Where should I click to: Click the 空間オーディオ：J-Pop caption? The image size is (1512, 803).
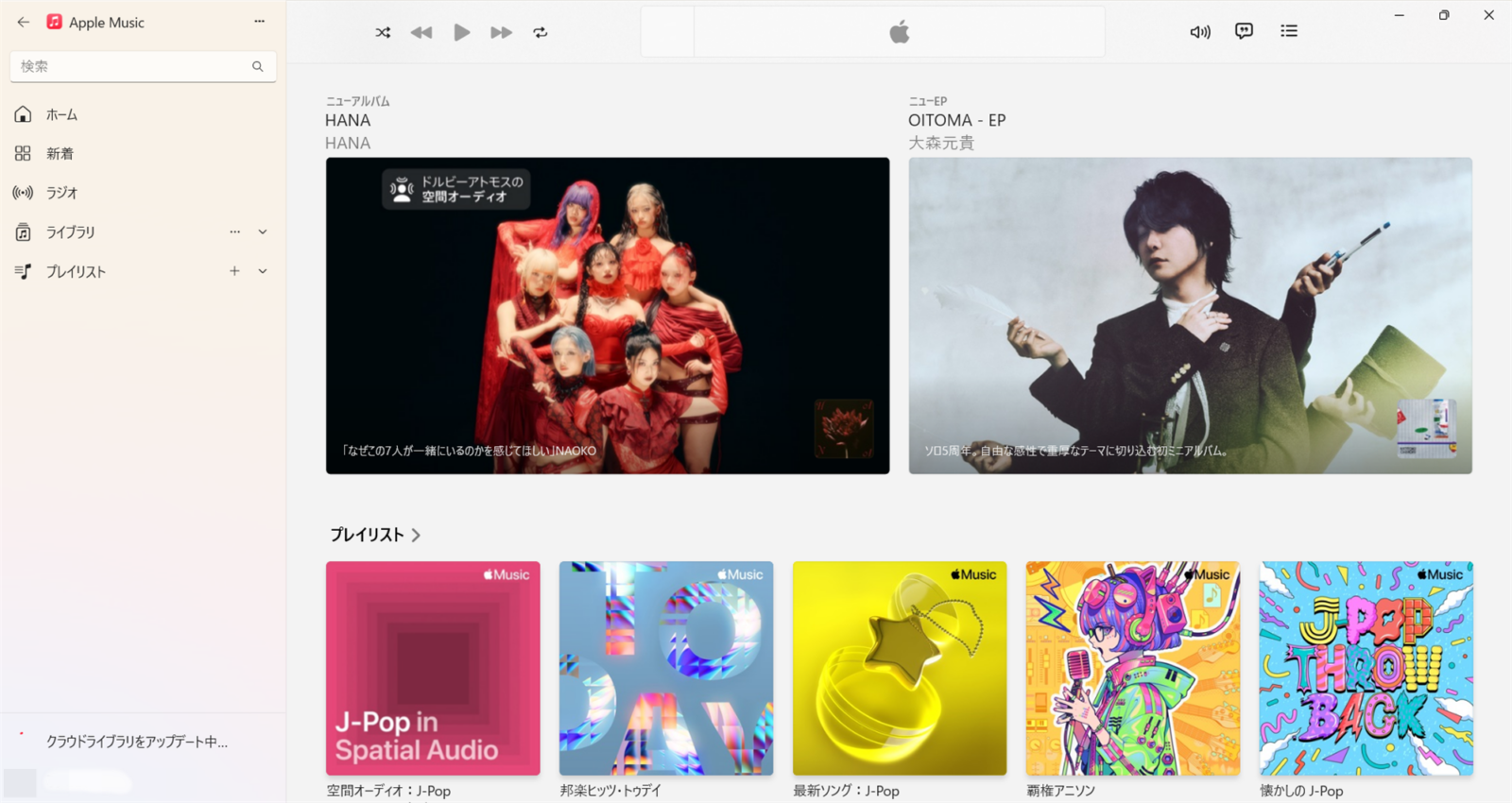pyautogui.click(x=388, y=791)
